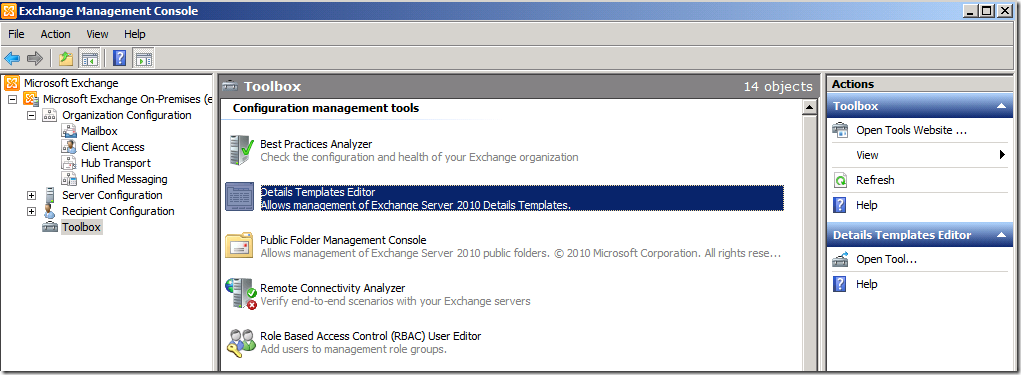This screenshot has height=375, width=1021.
Task: Click the Toolbox header icon in center pane
Action: 230,86
